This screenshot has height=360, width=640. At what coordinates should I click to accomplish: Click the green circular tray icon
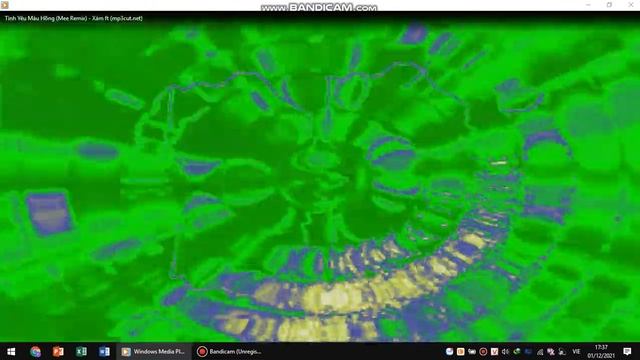coord(517,351)
